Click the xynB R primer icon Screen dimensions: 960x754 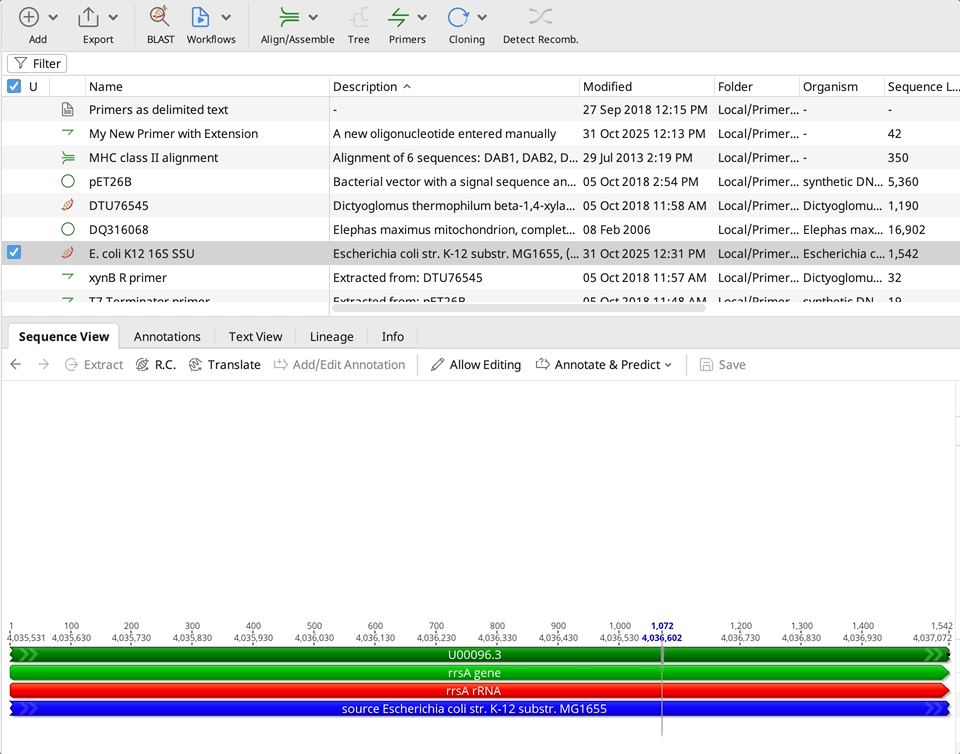coord(68,276)
